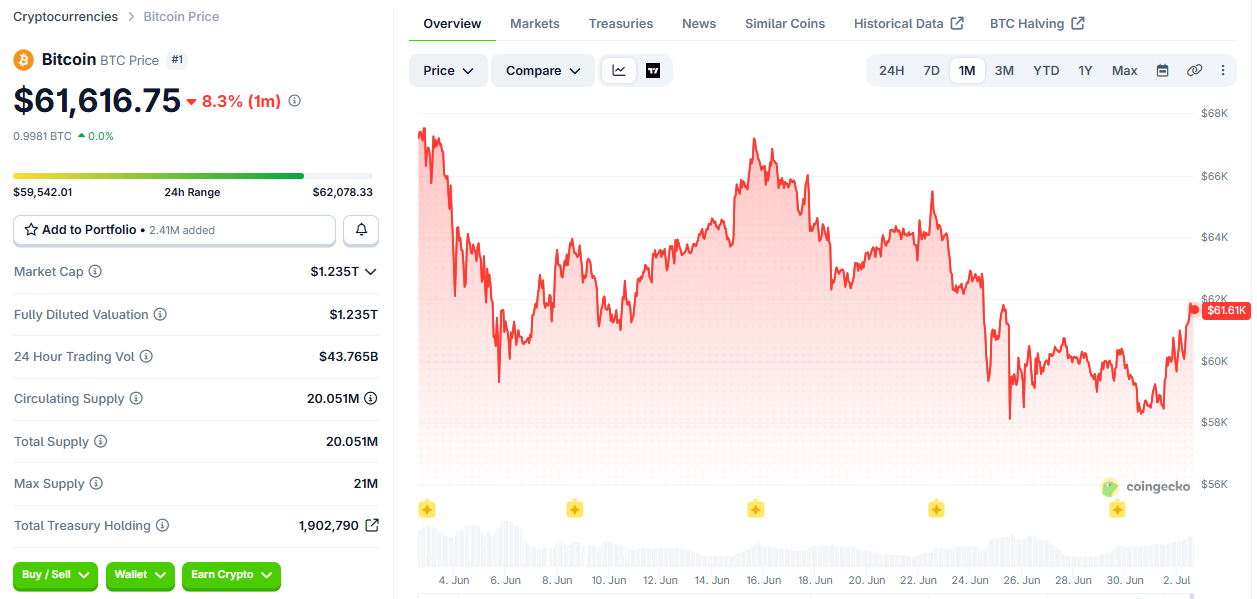
Task: Switch to line chart view icon
Action: pyautogui.click(x=619, y=71)
